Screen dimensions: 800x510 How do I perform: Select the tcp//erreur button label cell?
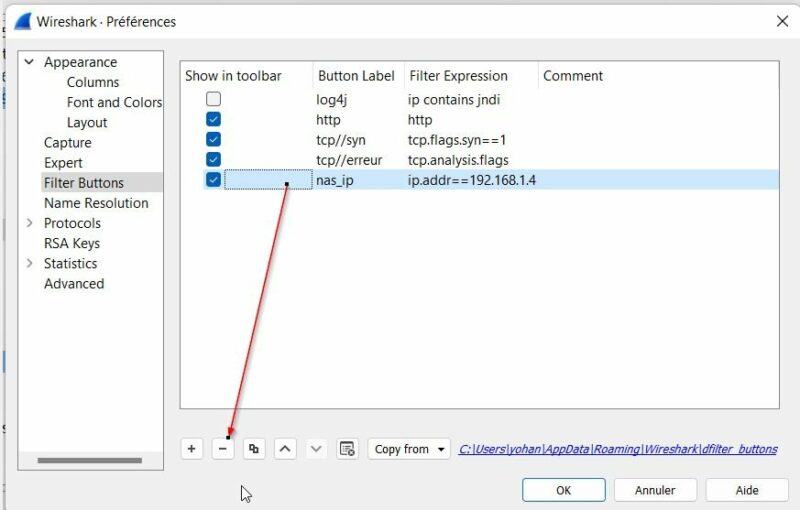pos(349,160)
